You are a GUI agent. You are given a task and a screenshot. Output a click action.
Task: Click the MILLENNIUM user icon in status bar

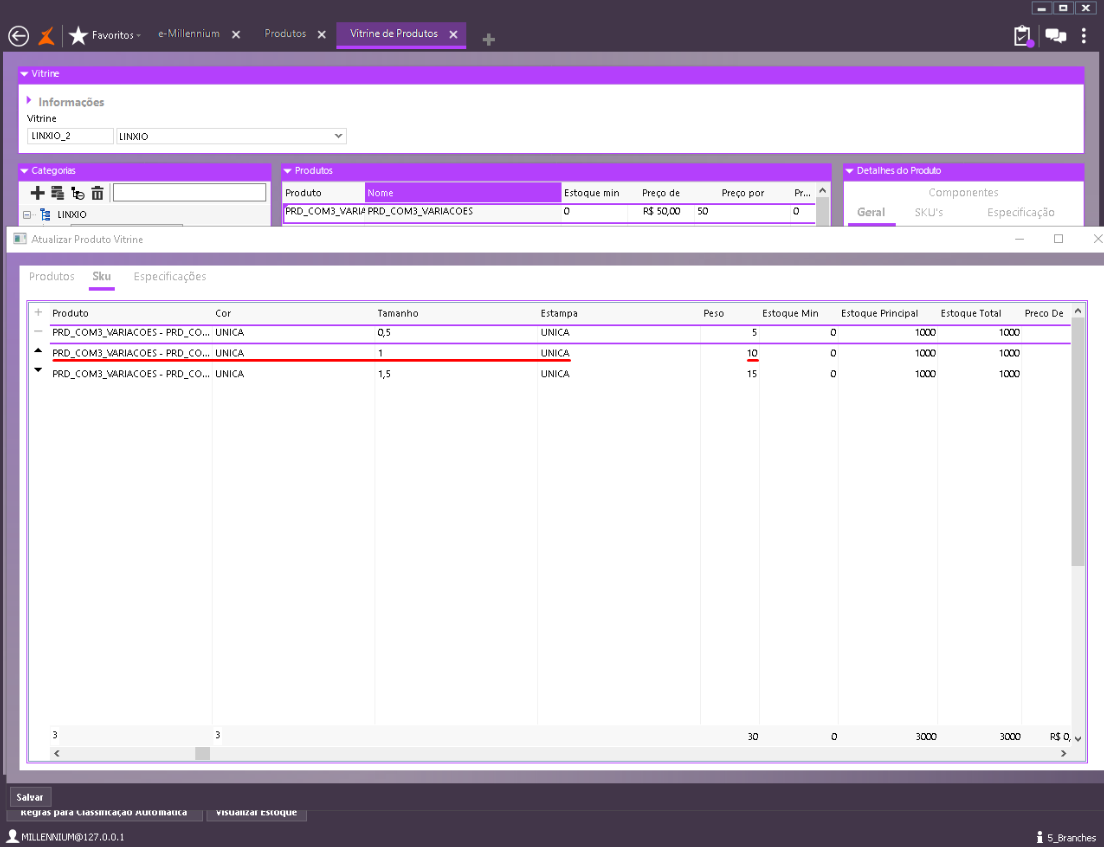[x=13, y=836]
